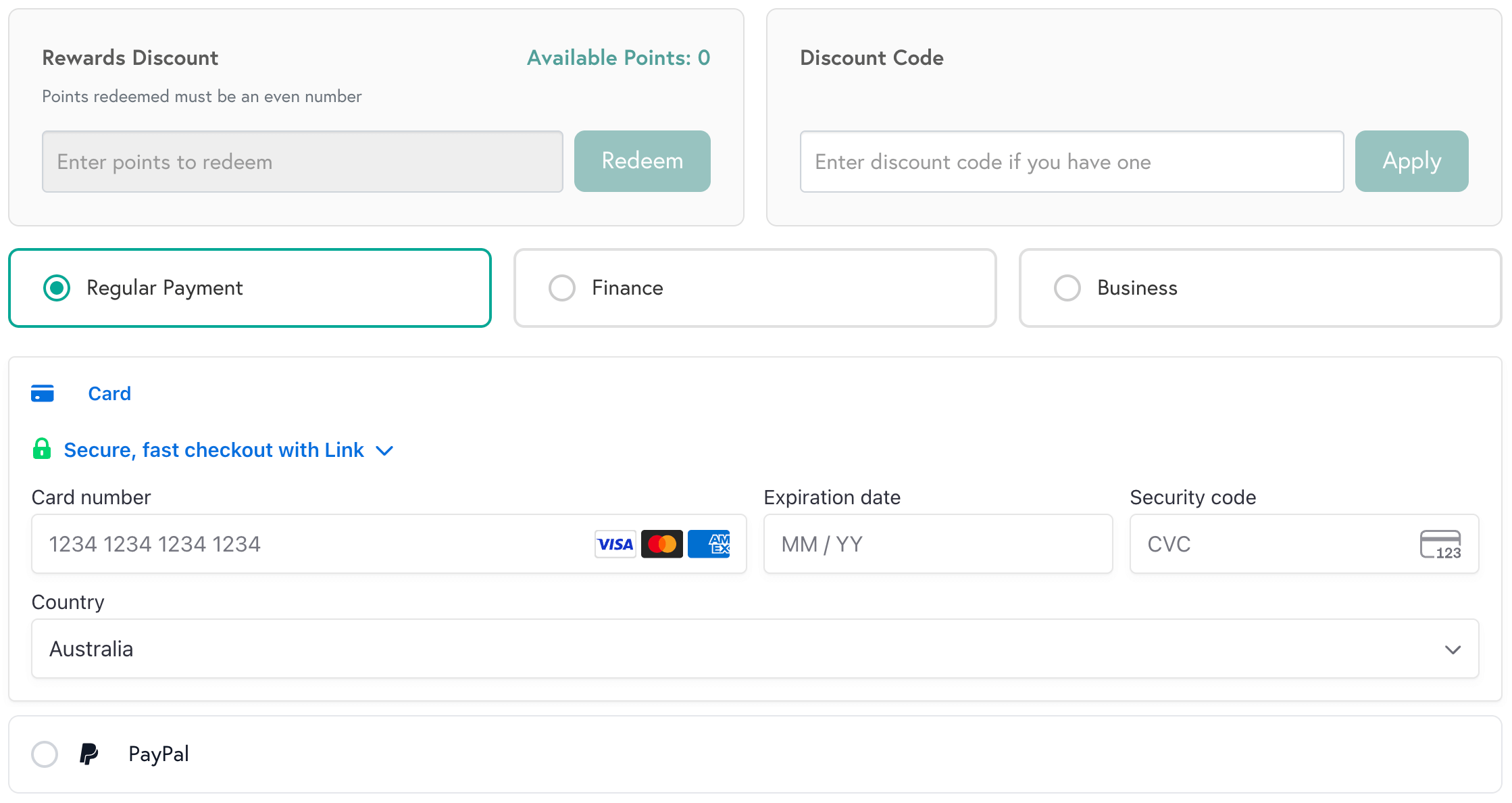Click the Country dropdown chevron arrow
1512x803 pixels.
1452,650
